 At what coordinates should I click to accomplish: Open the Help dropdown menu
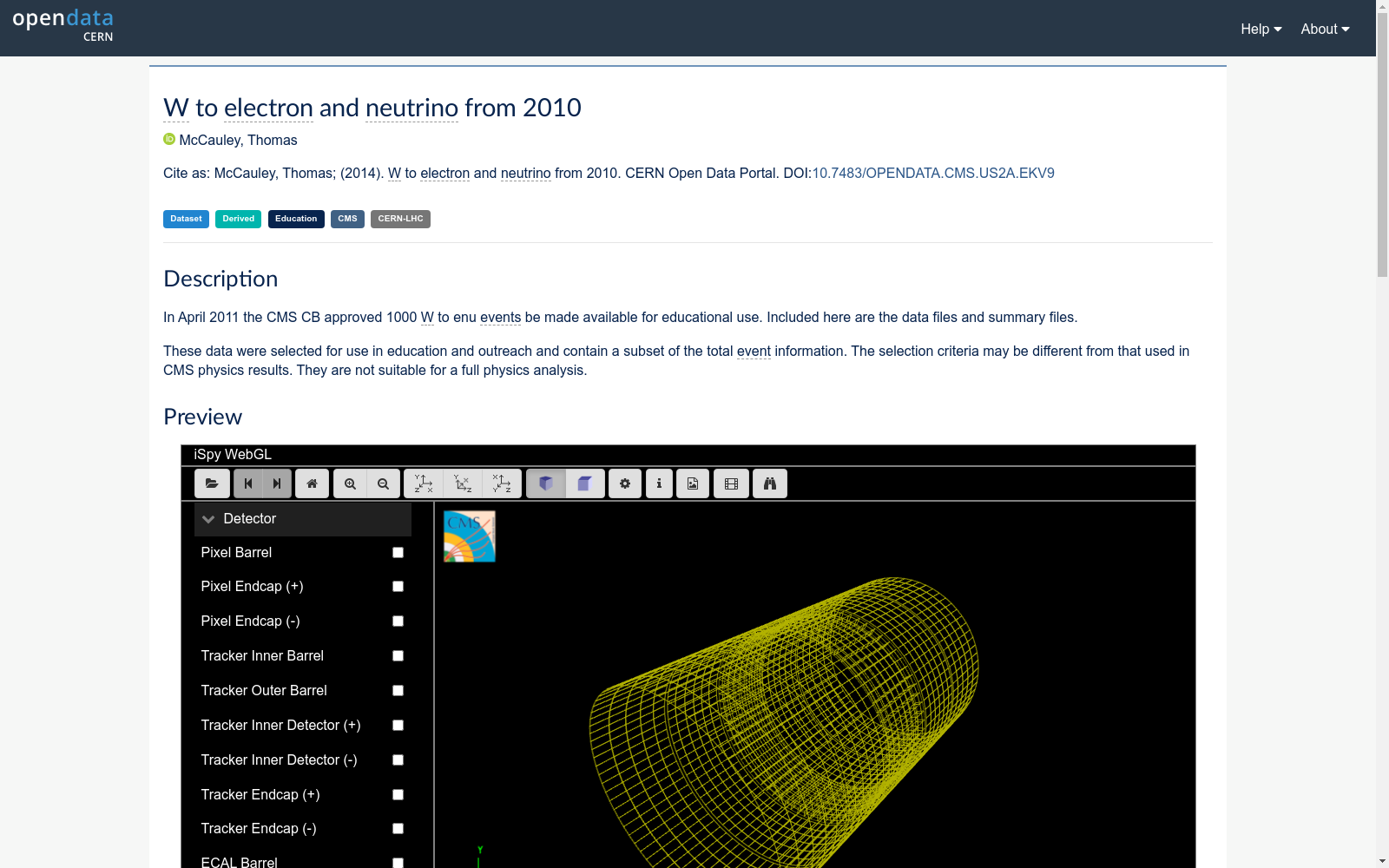click(1261, 29)
